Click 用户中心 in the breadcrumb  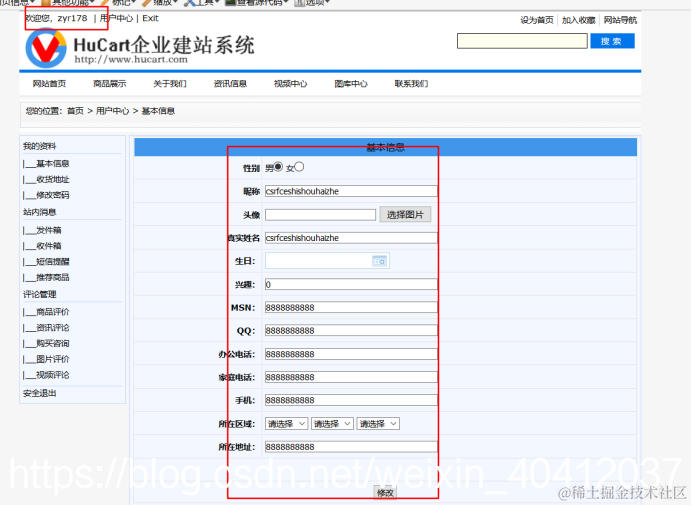[x=113, y=111]
